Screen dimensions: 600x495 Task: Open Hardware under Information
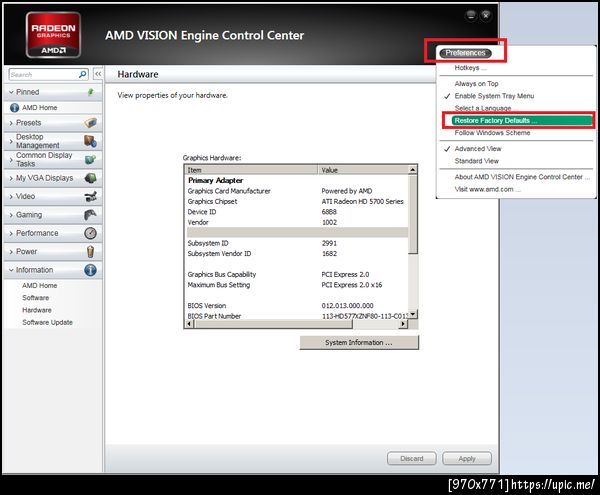[37, 310]
